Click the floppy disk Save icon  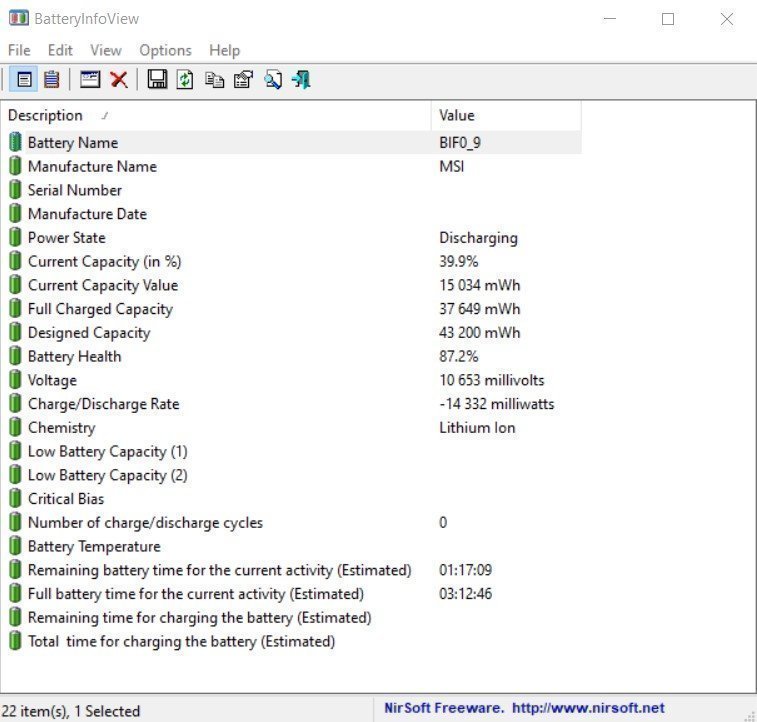157,79
